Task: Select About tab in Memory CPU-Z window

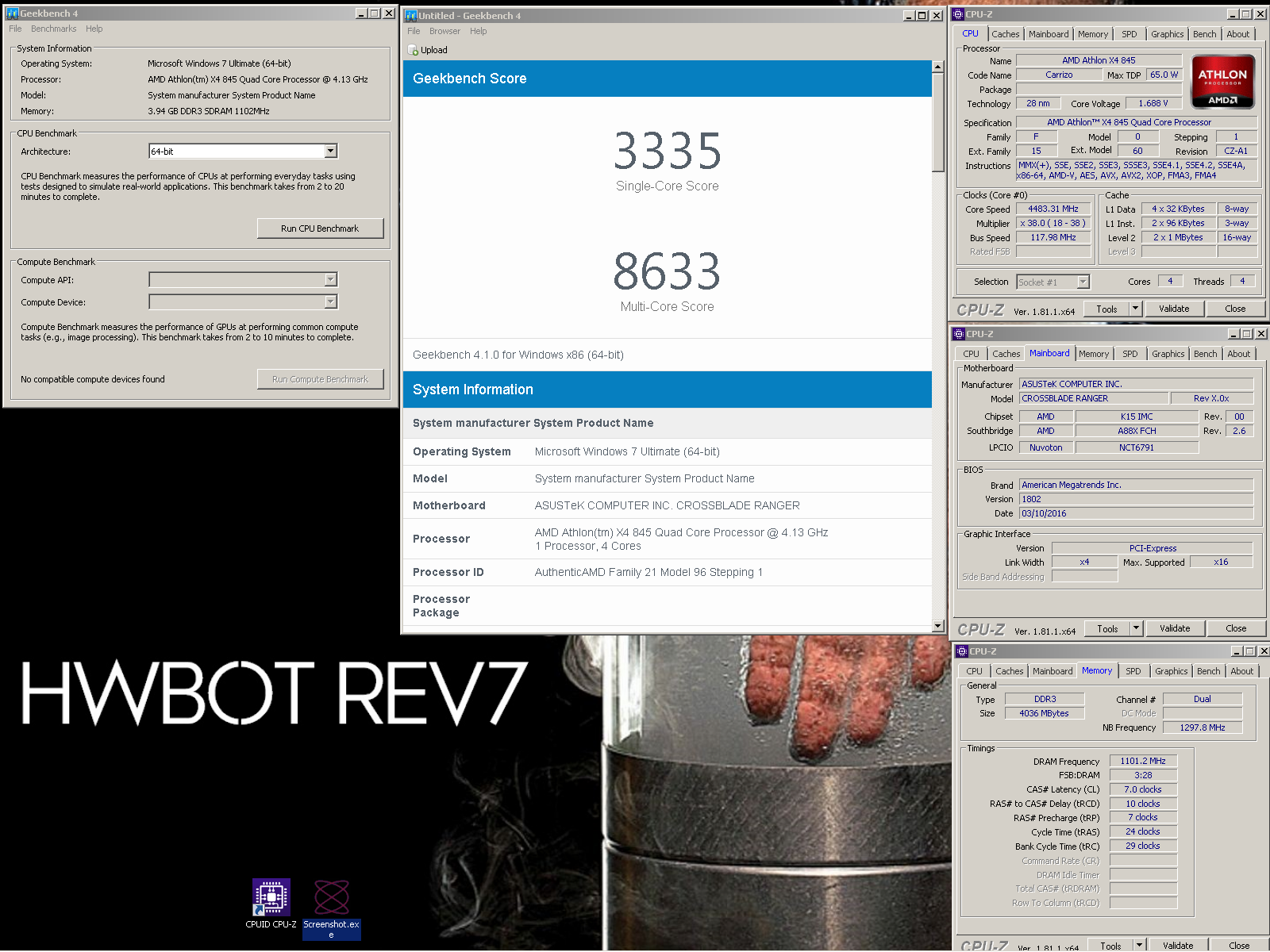Action: tap(1242, 671)
